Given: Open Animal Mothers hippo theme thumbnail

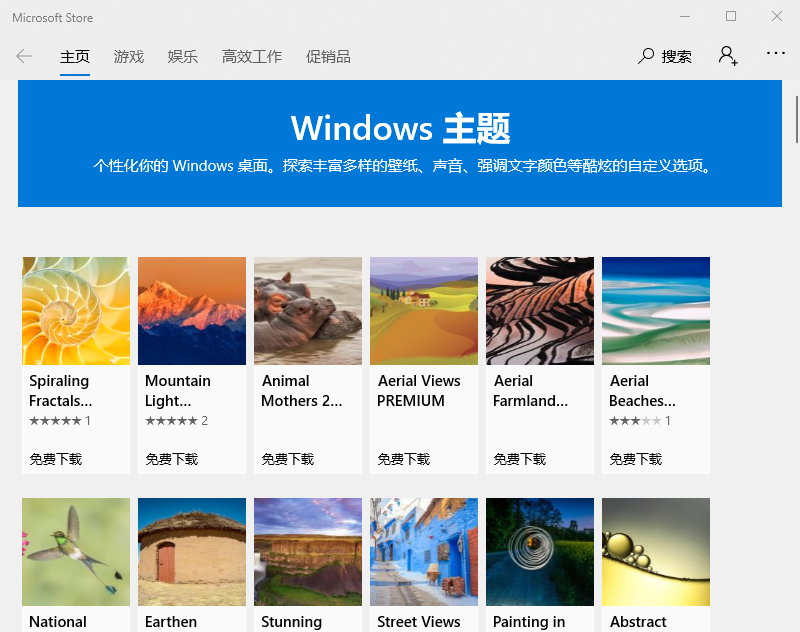Looking at the screenshot, I should tap(308, 311).
